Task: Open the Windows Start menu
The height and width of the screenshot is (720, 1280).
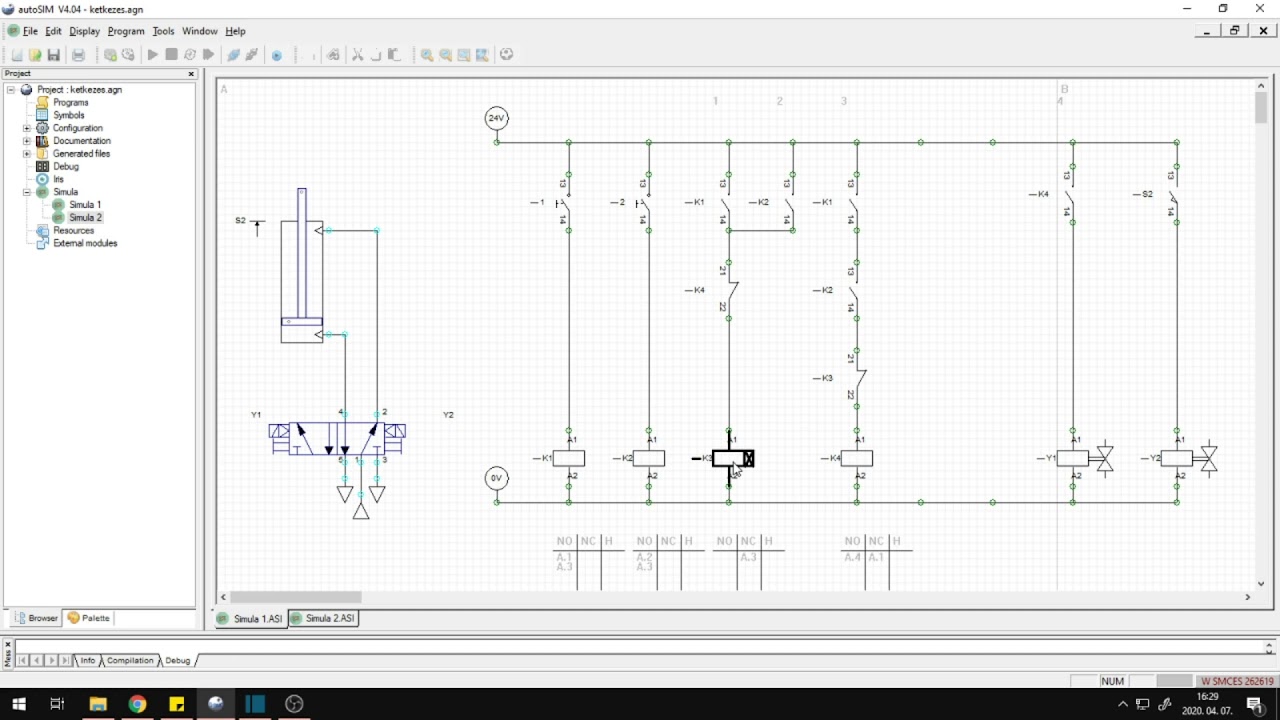Action: coord(19,704)
